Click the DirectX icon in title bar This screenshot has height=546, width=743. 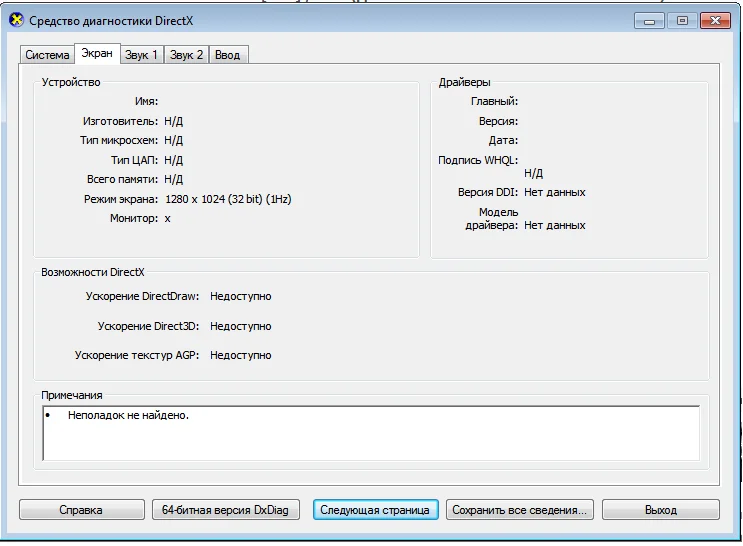point(16,20)
